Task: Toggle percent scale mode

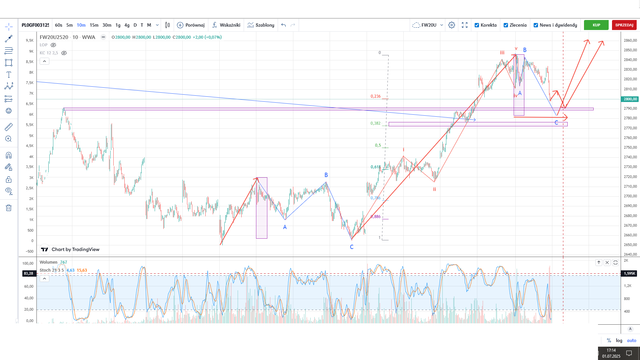Action: click(609, 340)
